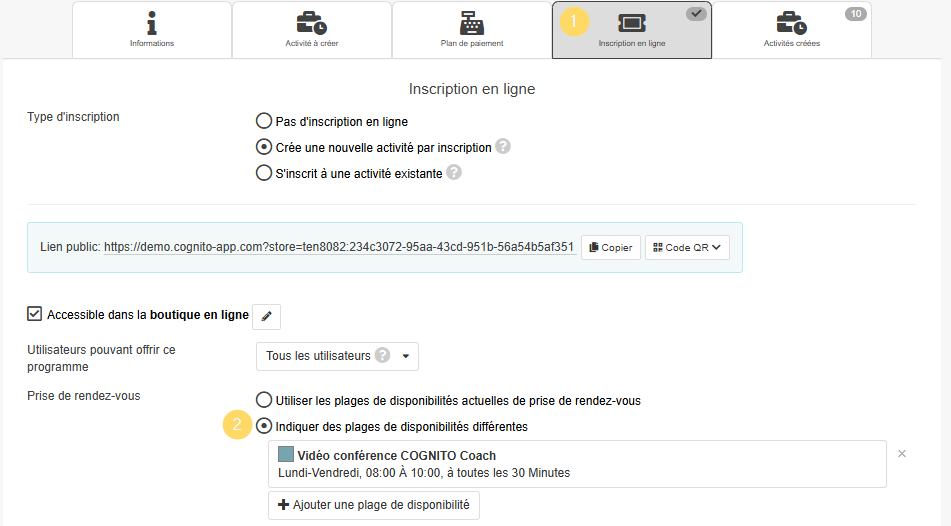This screenshot has height=526, width=951.
Task: Uncheck Accessible dans la boutique en ligne
Action: (35, 315)
